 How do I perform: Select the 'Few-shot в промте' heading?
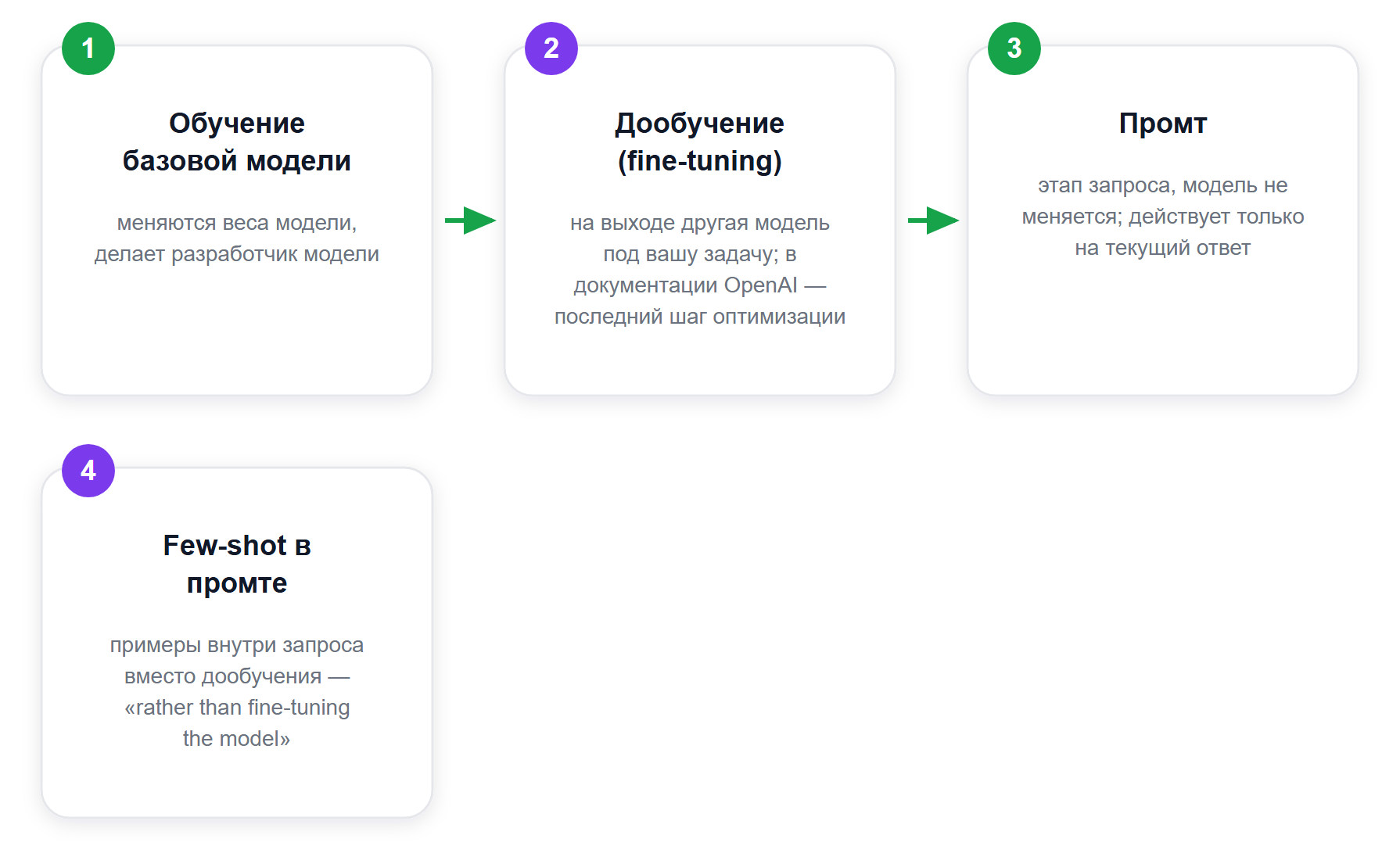pos(237,564)
